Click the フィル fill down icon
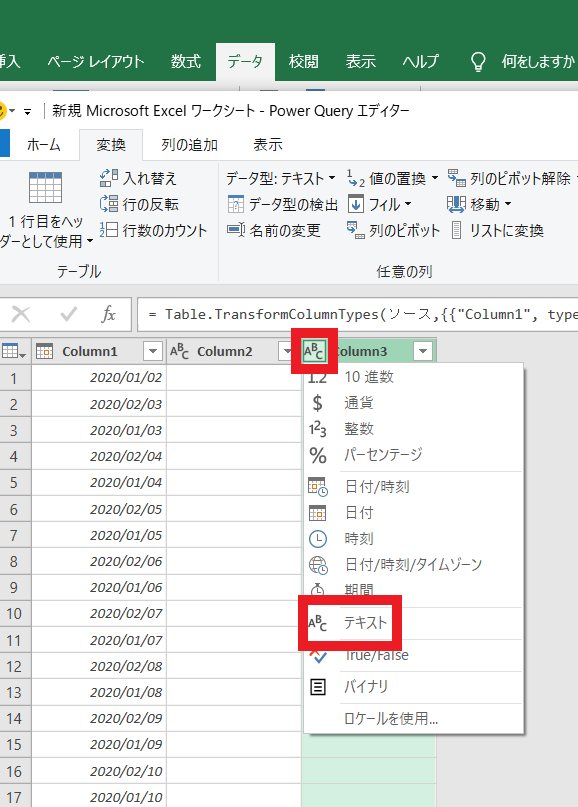The height and width of the screenshot is (807, 578). [356, 204]
